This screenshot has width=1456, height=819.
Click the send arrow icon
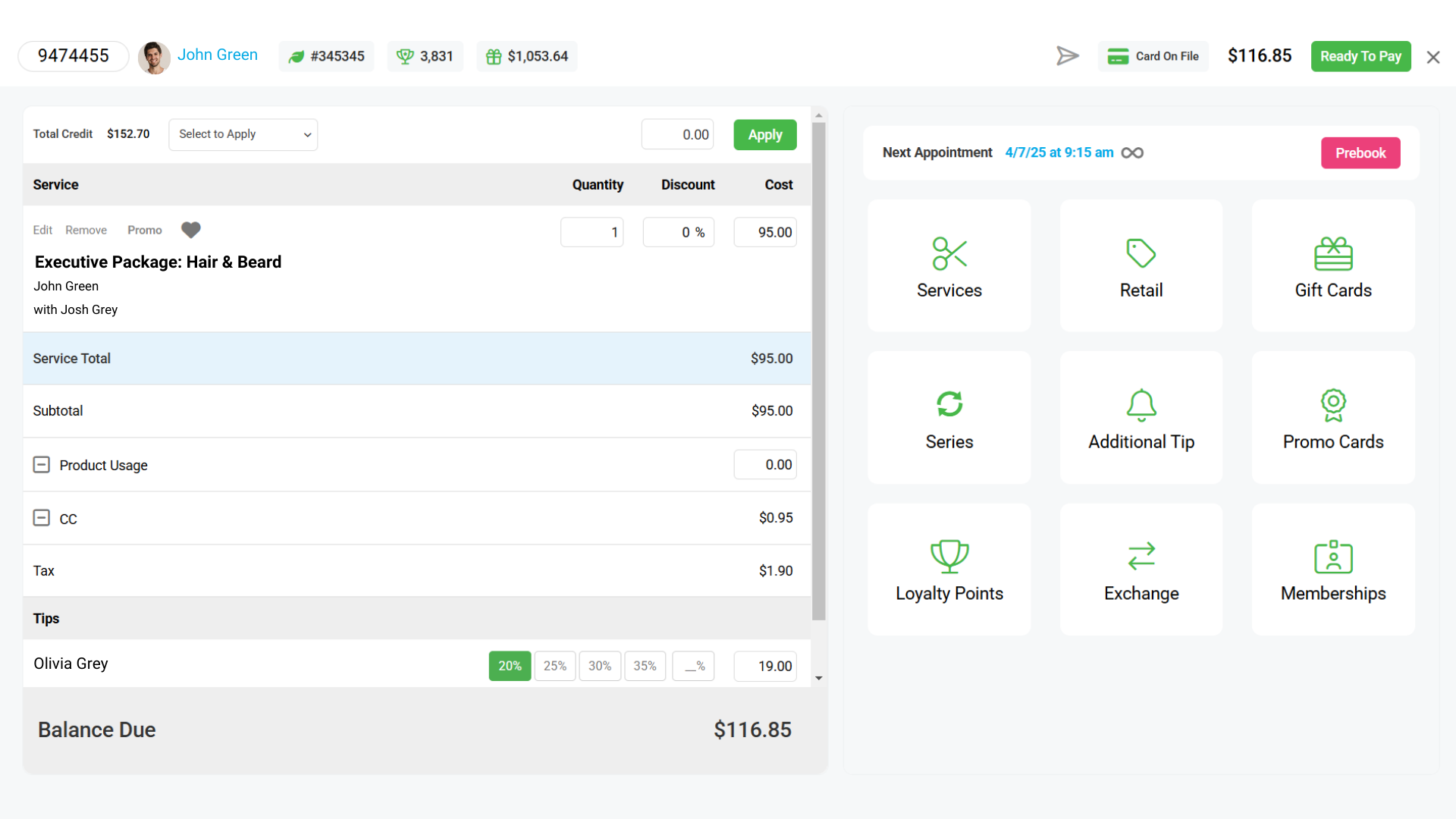1067,56
